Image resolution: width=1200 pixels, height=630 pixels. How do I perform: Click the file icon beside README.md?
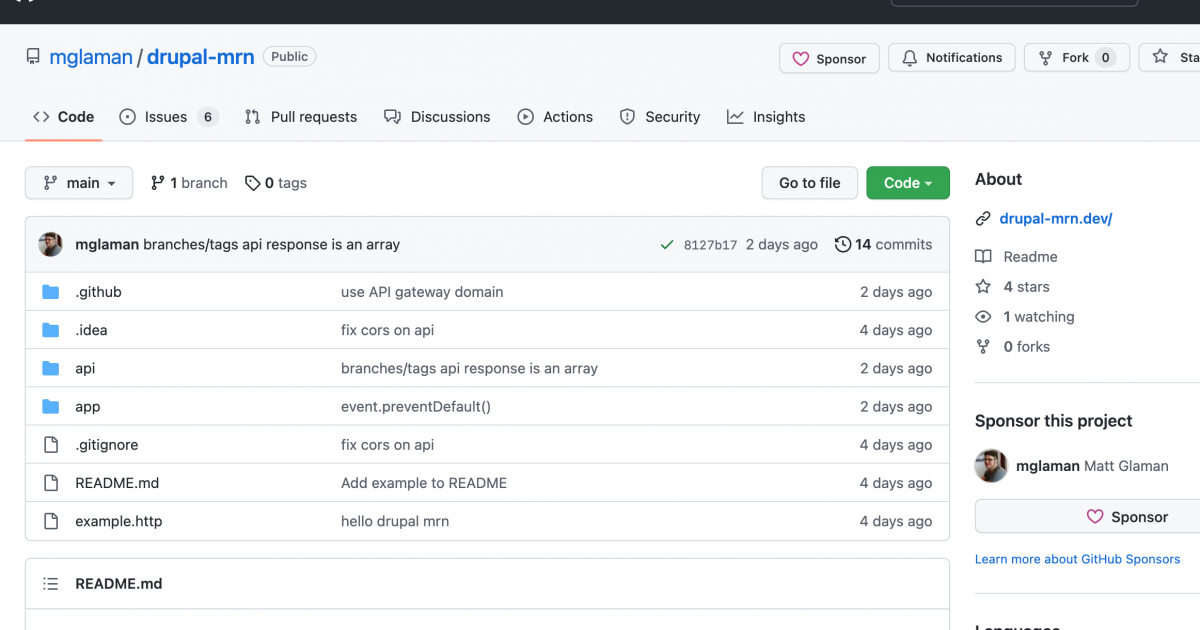tap(51, 482)
